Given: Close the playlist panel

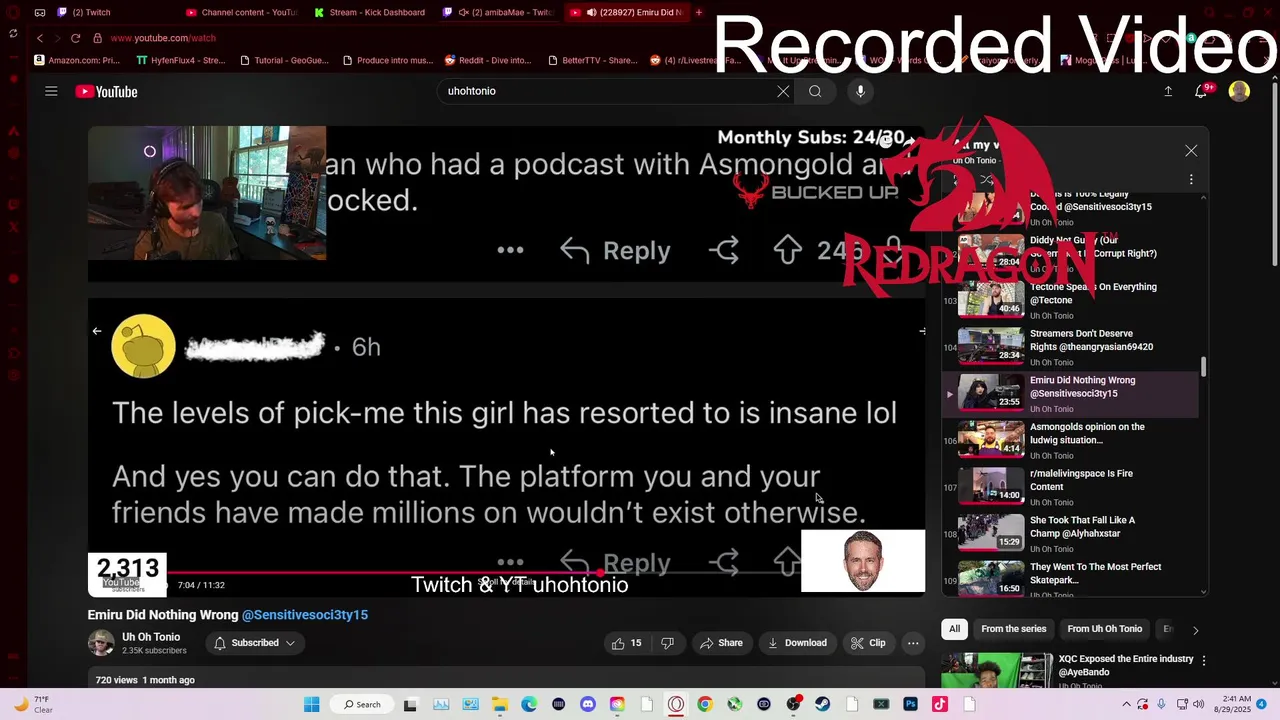Looking at the screenshot, I should click(x=1191, y=151).
